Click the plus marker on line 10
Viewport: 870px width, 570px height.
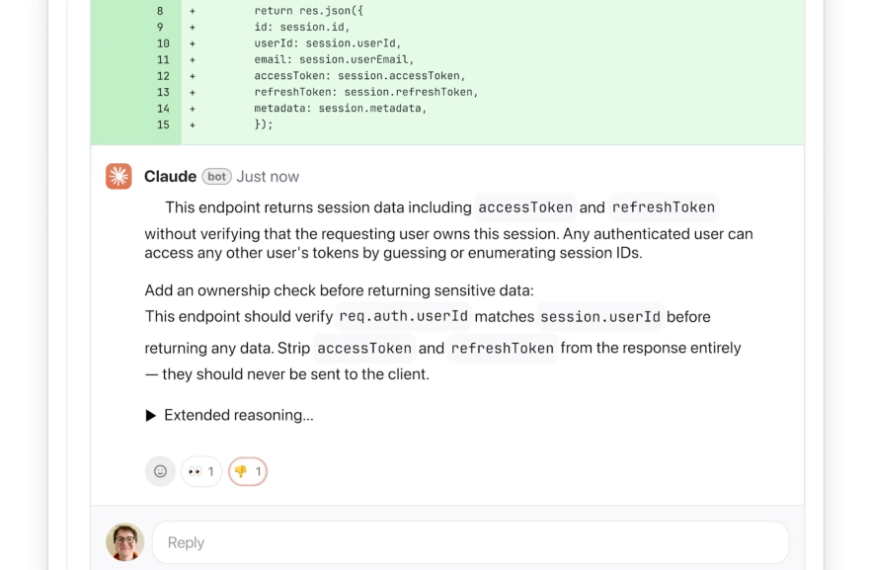pyautogui.click(x=192, y=44)
